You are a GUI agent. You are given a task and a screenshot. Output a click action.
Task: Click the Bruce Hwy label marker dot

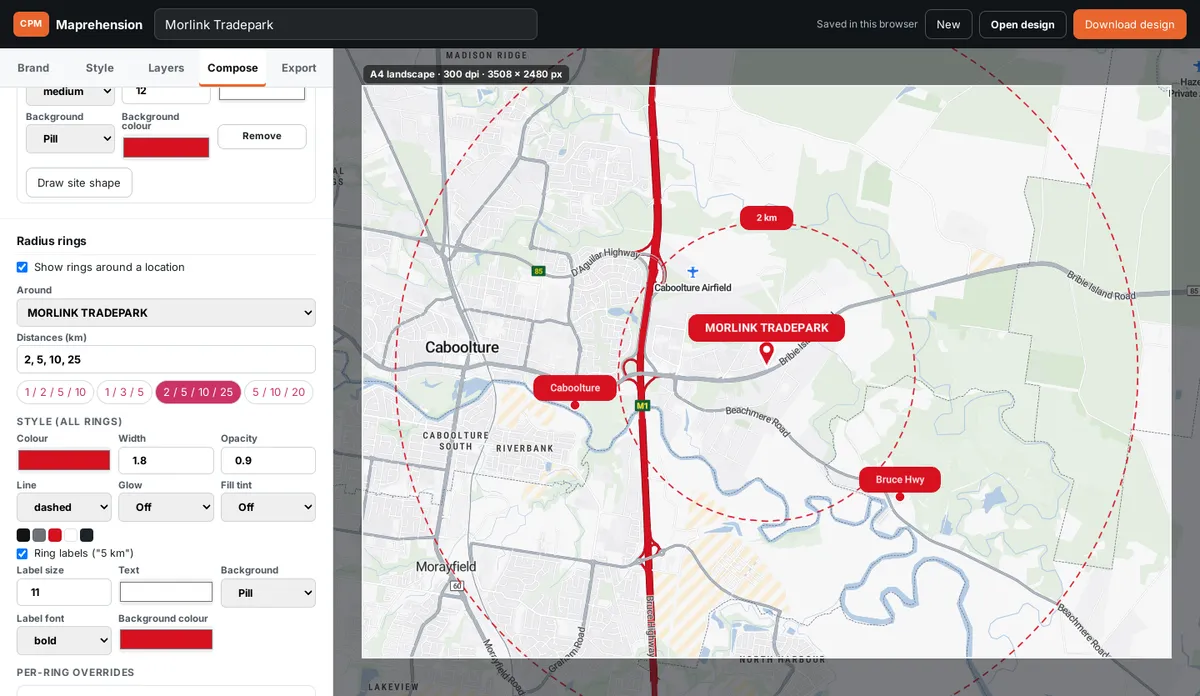click(x=900, y=497)
